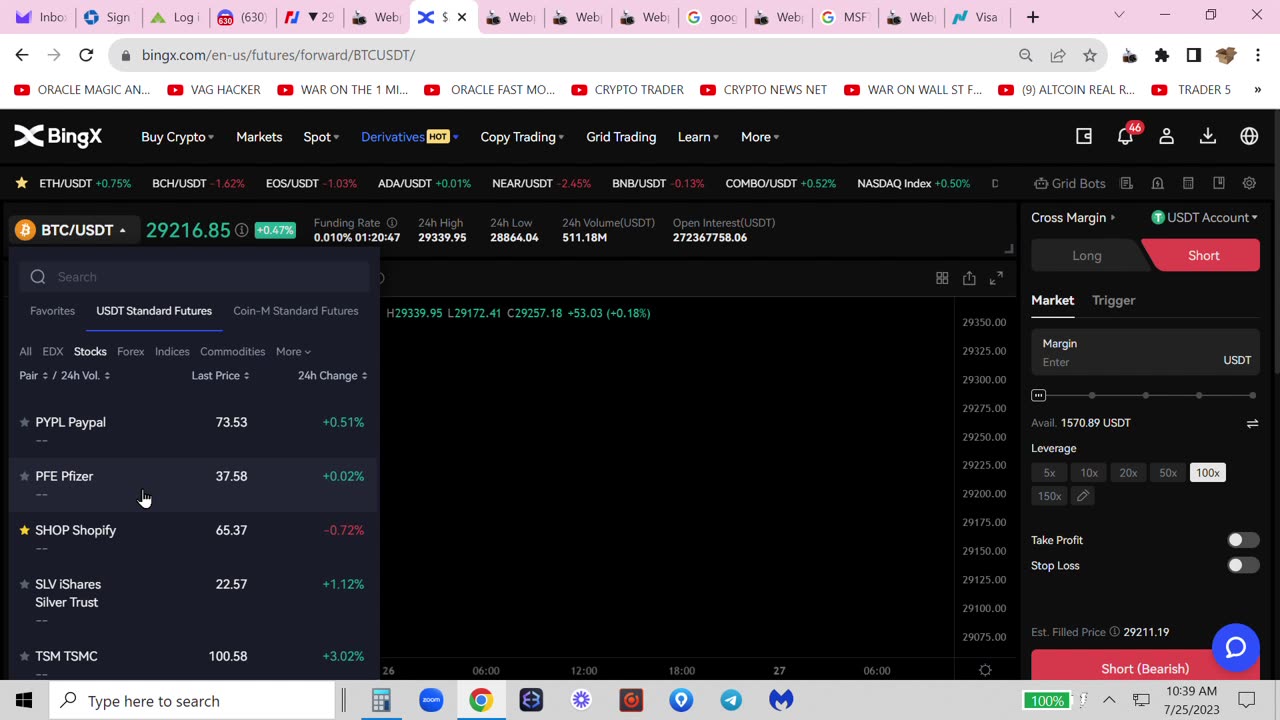Viewport: 1280px width, 720px height.
Task: Open Derivatives dropdown menu
Action: tap(409, 137)
